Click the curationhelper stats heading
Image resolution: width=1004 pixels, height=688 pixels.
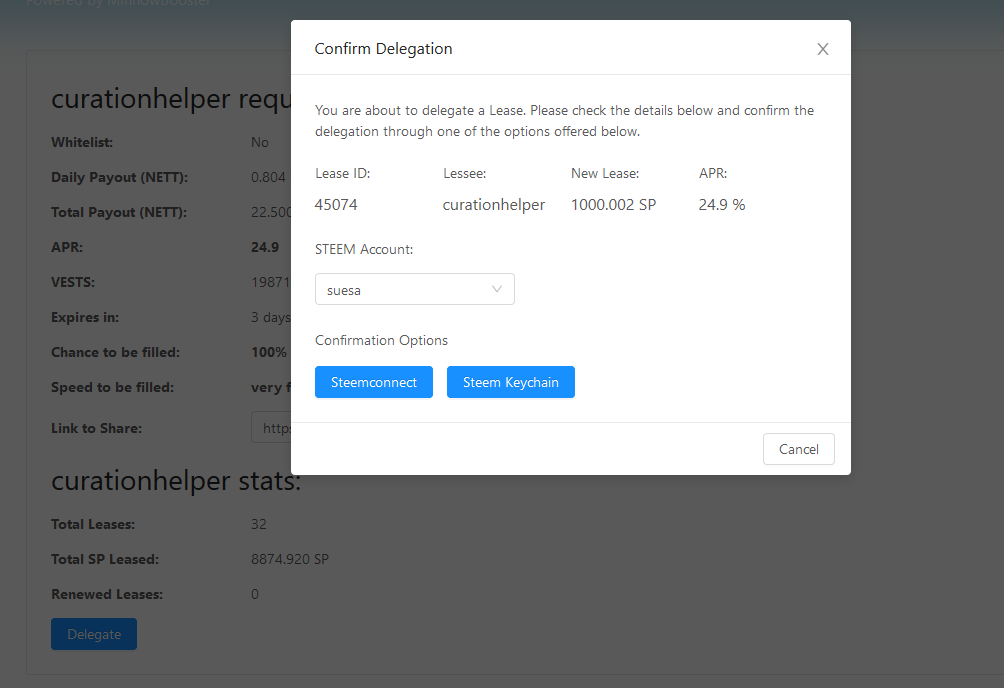pyautogui.click(x=176, y=481)
